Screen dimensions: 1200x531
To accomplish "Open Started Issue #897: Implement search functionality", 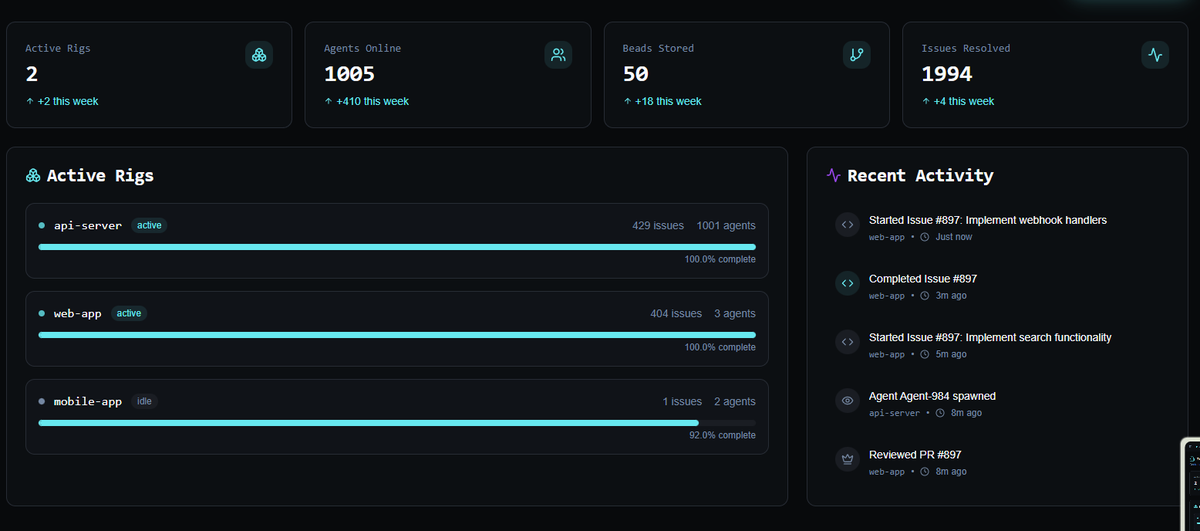I will tap(990, 337).
